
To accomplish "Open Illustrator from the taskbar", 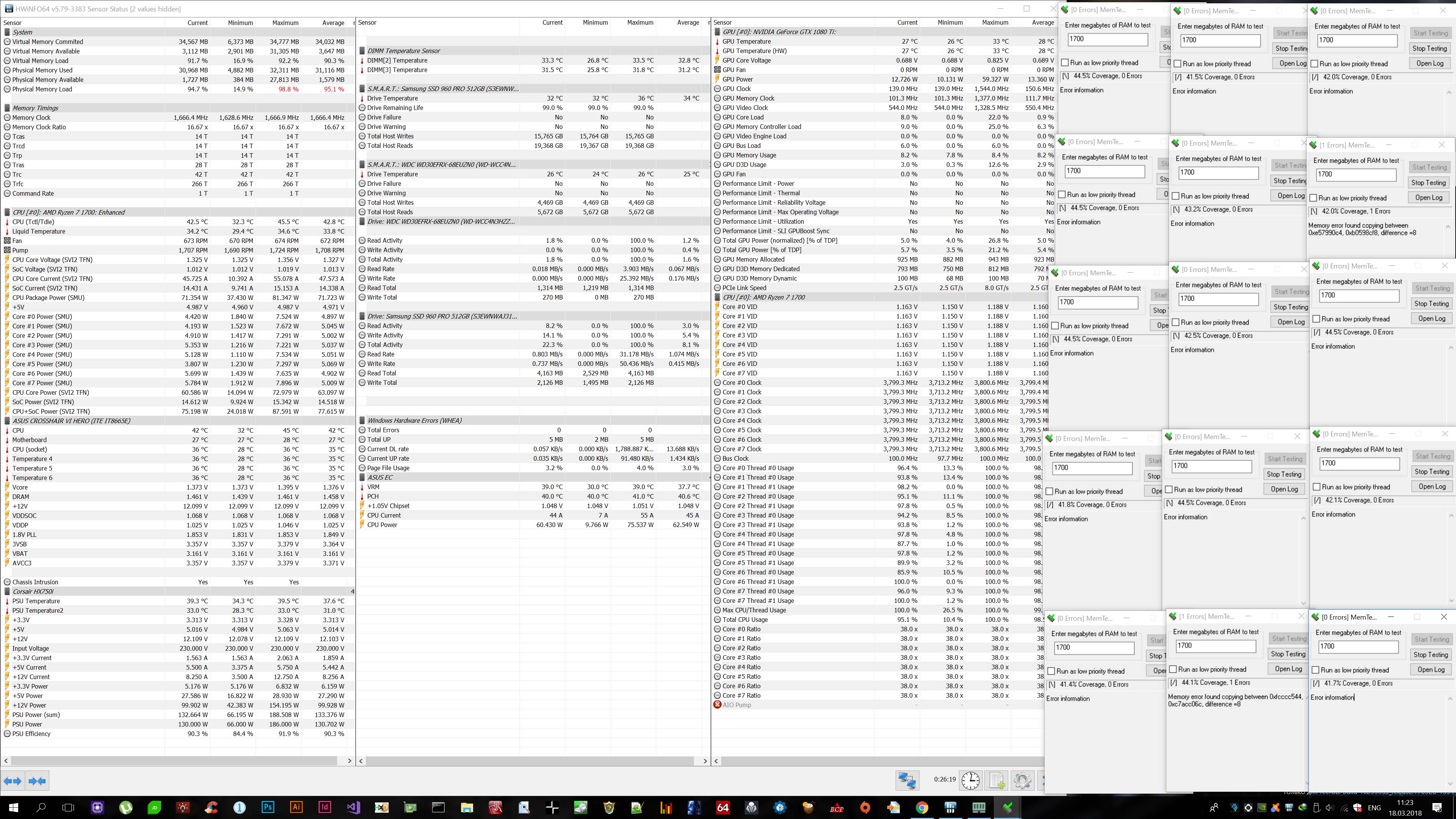I will coord(296,807).
